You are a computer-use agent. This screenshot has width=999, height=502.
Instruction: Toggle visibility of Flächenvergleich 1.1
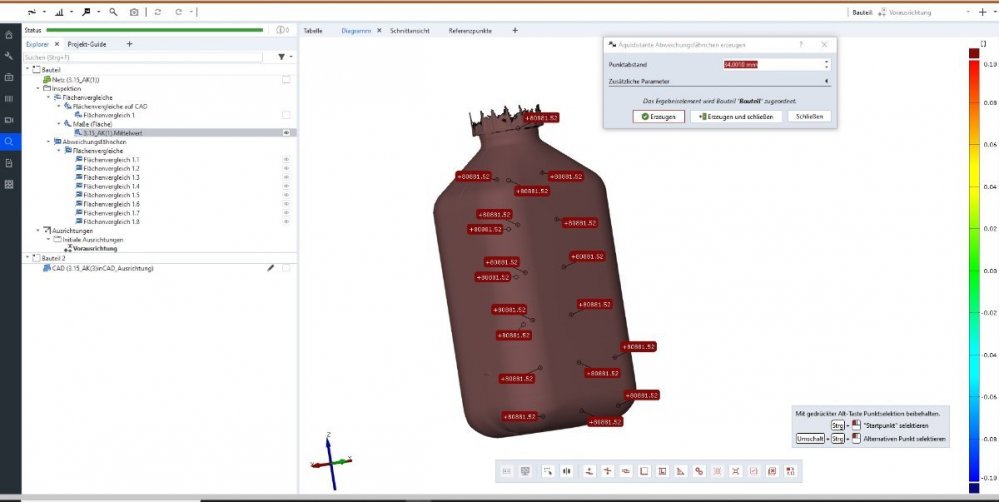[x=286, y=159]
